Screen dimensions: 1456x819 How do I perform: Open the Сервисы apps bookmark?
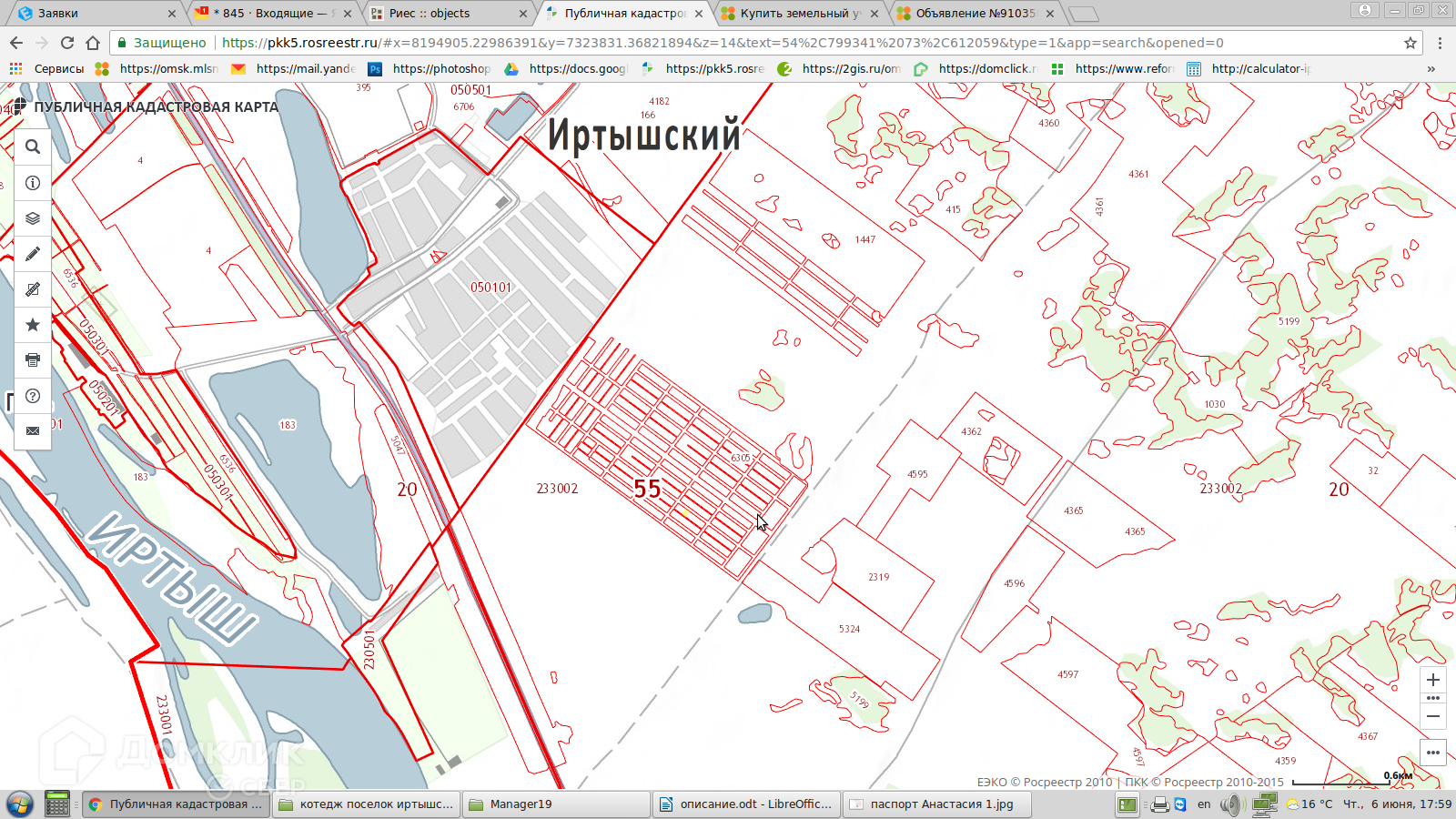(x=46, y=68)
